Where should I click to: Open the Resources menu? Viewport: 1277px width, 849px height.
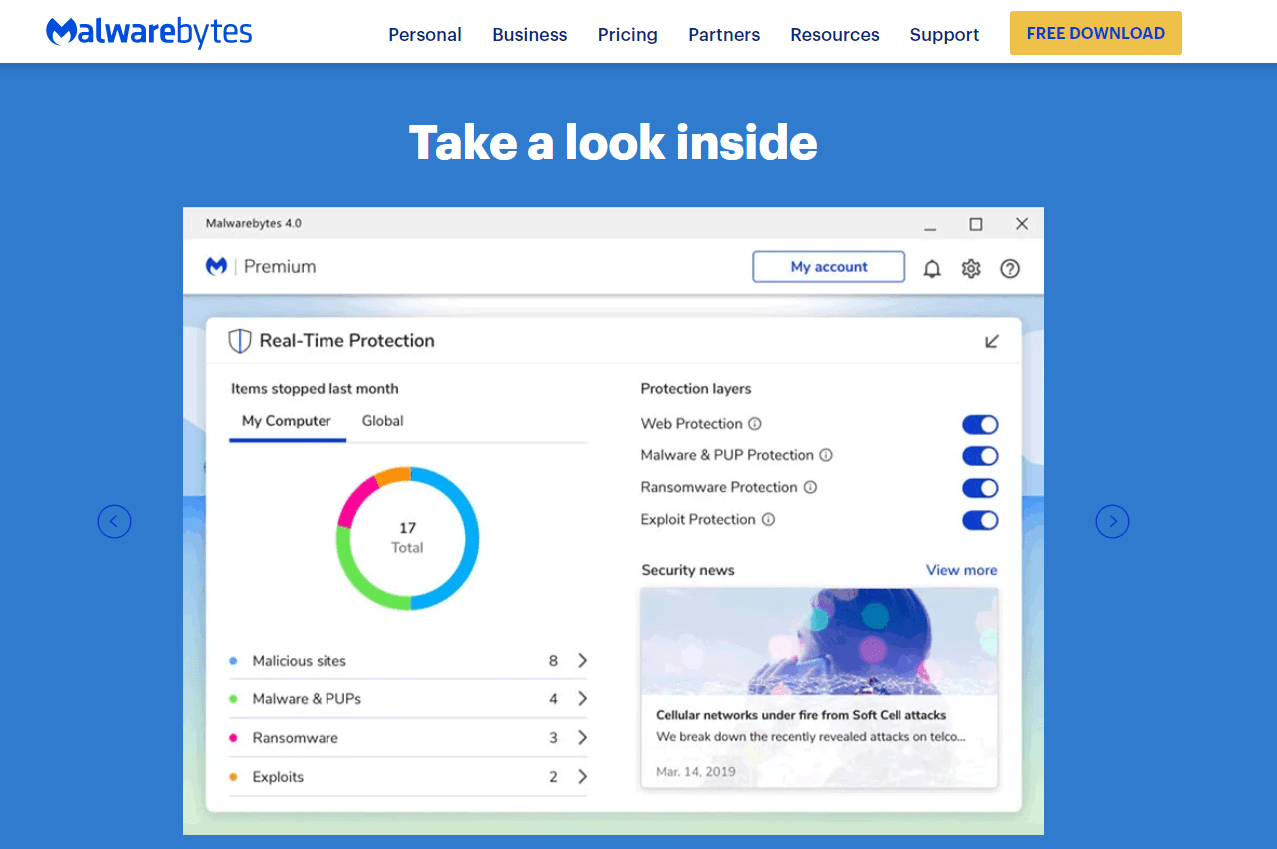tap(835, 35)
